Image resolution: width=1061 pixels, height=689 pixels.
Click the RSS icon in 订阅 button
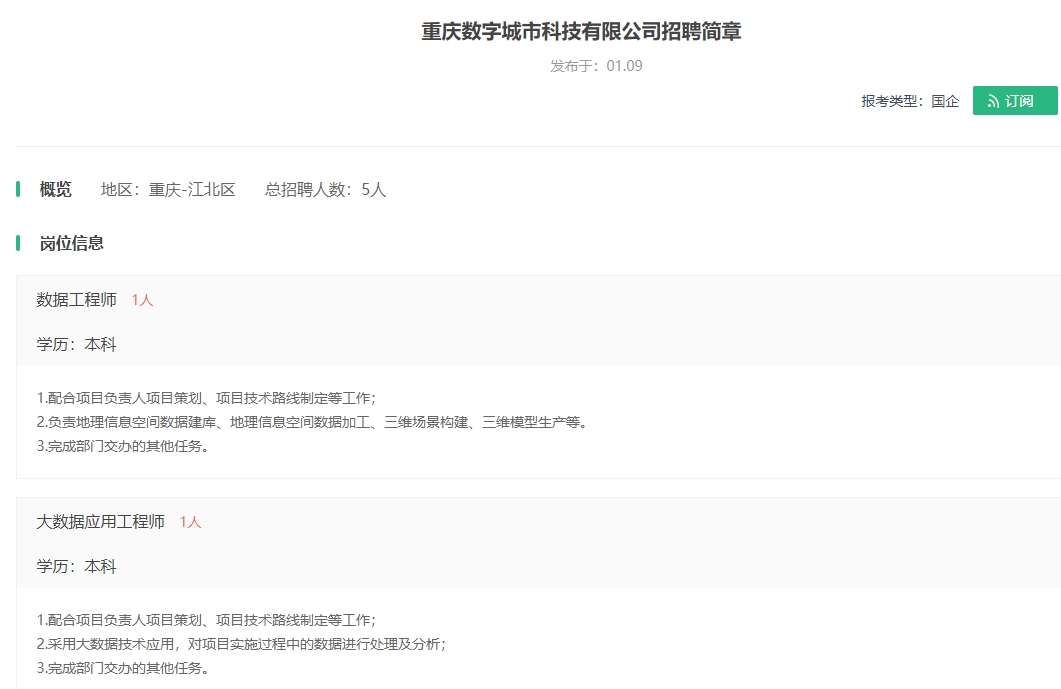(x=993, y=102)
